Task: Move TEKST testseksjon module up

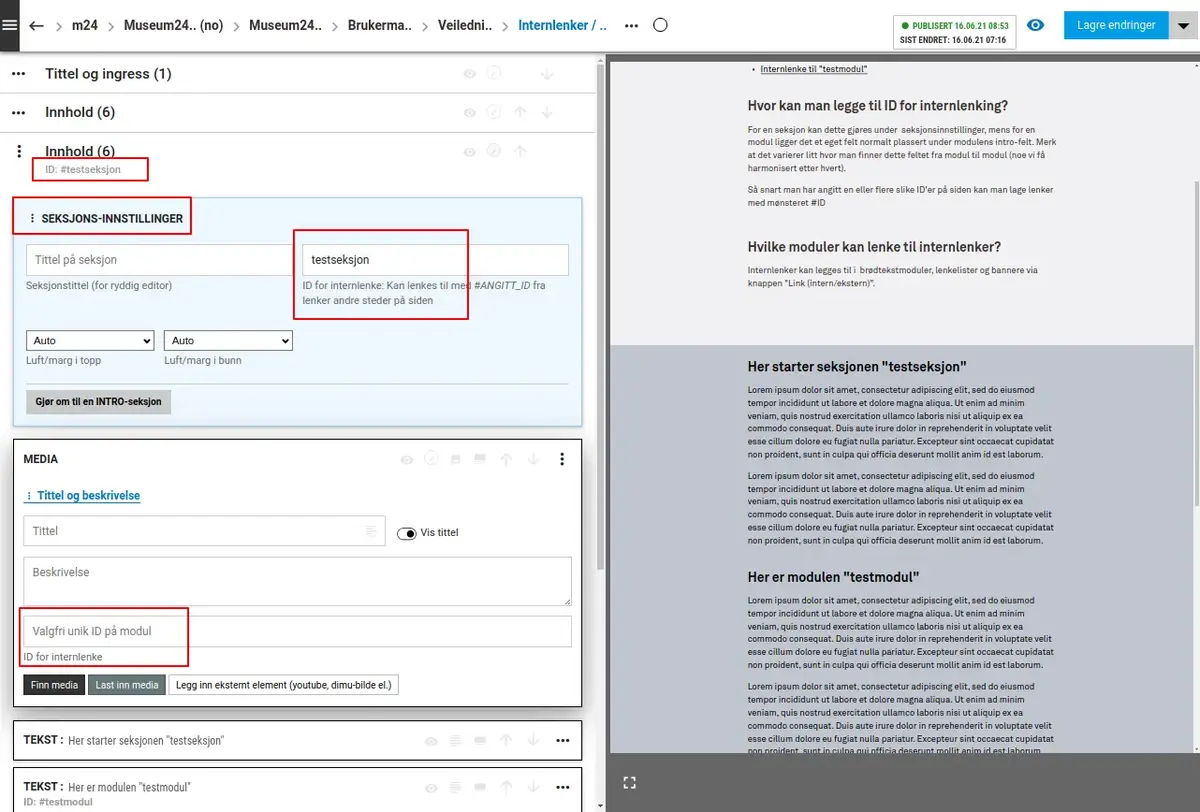Action: click(506, 741)
